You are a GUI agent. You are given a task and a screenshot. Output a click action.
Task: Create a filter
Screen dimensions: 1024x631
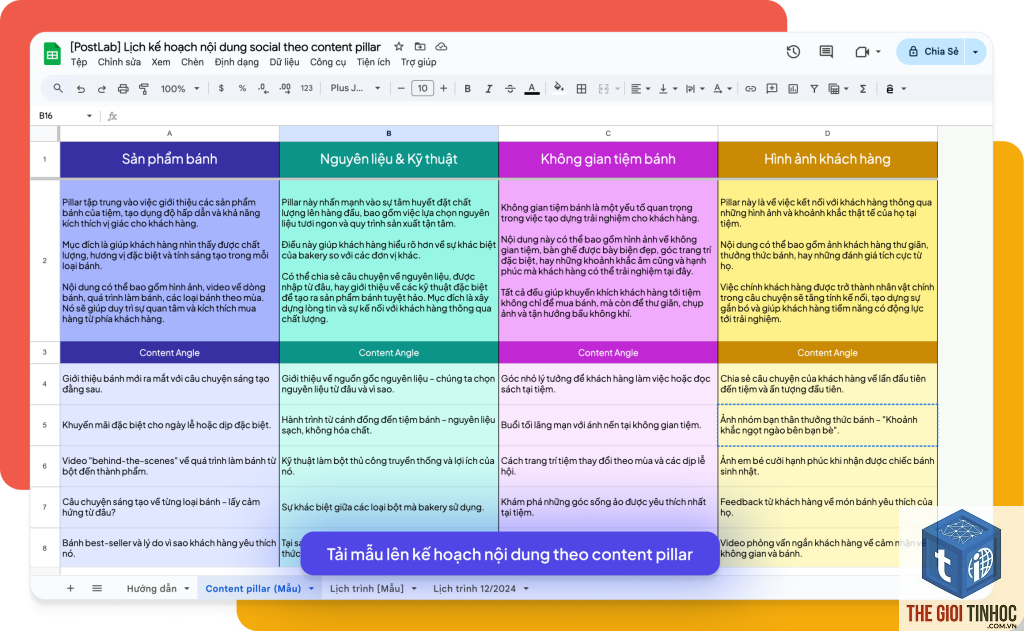(x=814, y=89)
